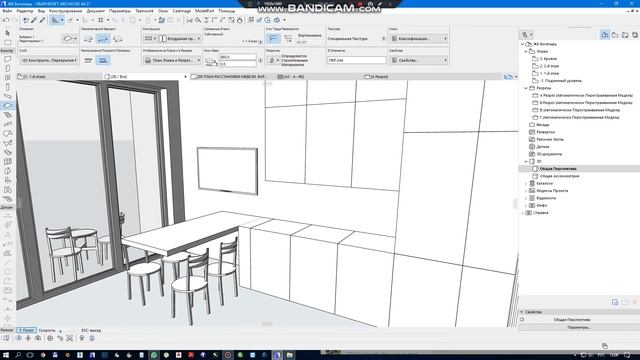Image resolution: width=640 pixels, height=360 pixels.
Task: Click the 3D view cube icon in toolbar
Action: [277, 20]
